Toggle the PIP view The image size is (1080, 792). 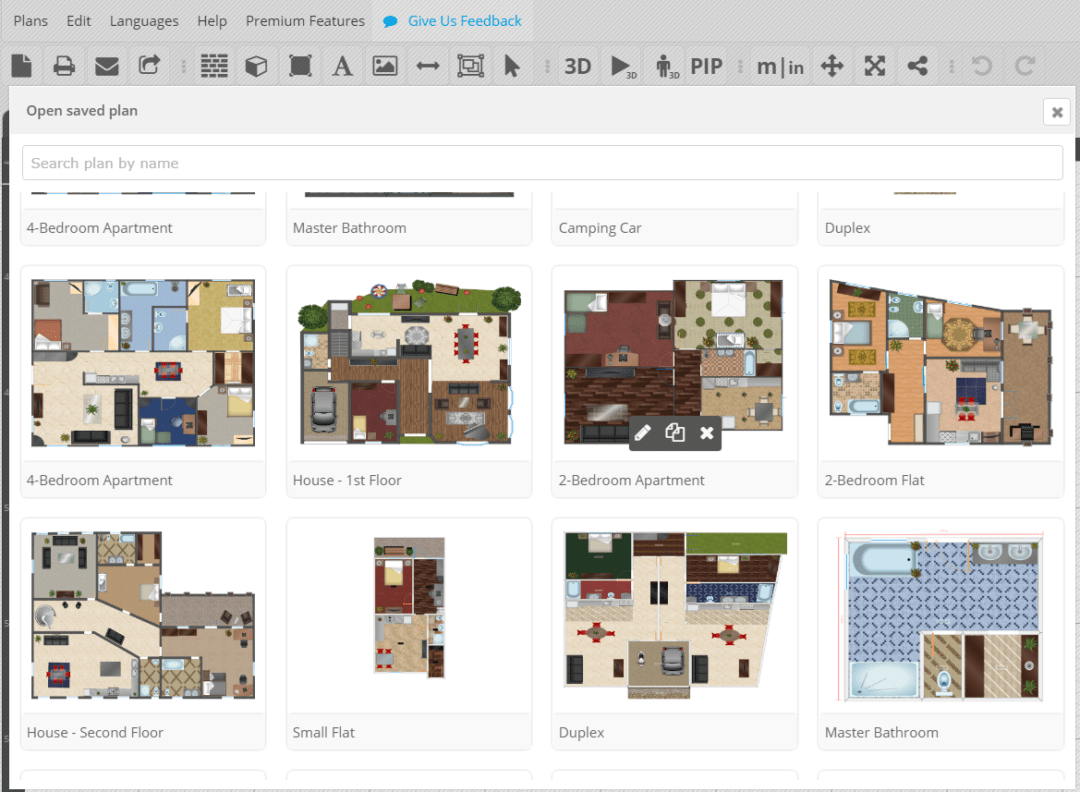coord(707,66)
